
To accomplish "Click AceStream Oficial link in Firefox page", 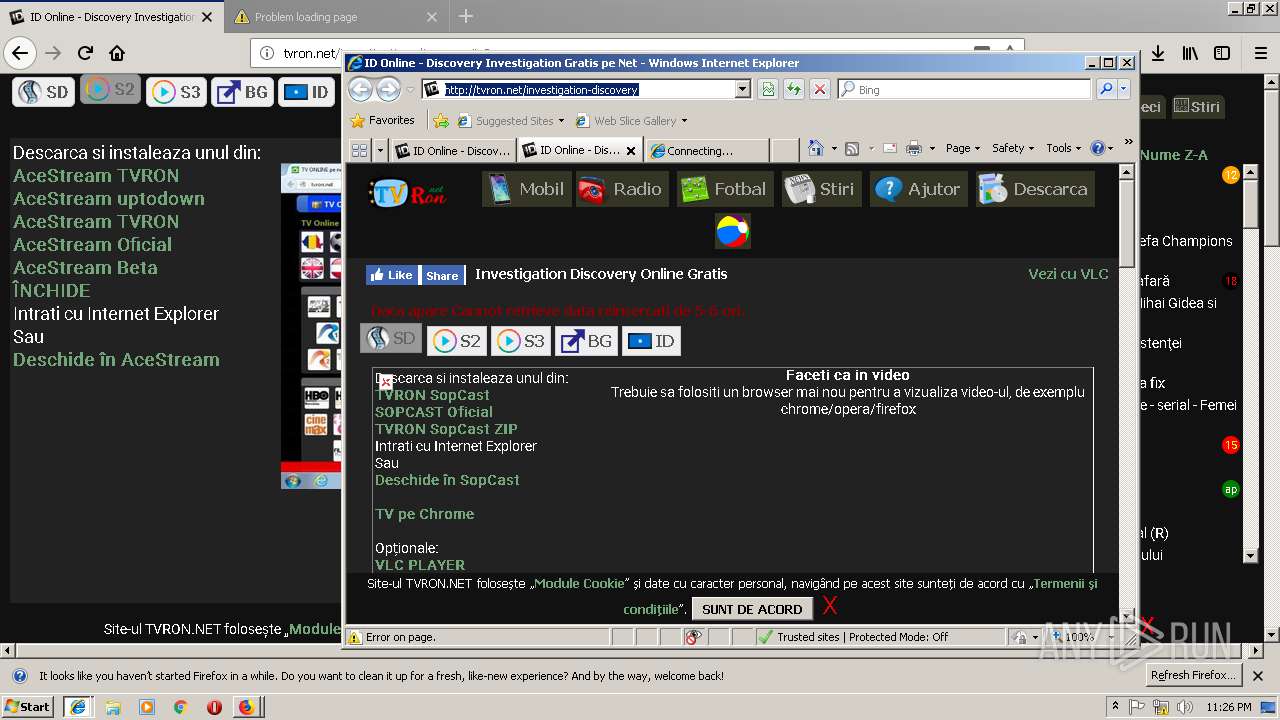I will [92, 244].
